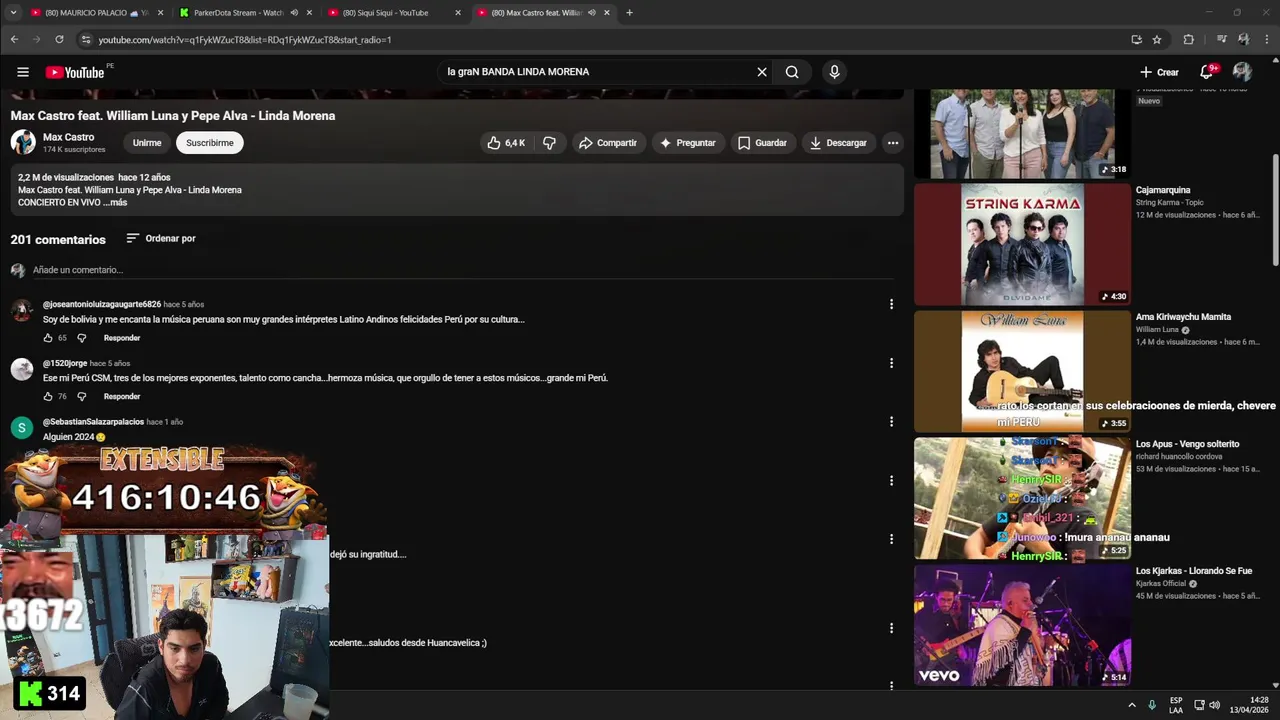Open Max Castro channel avatar

[23, 142]
